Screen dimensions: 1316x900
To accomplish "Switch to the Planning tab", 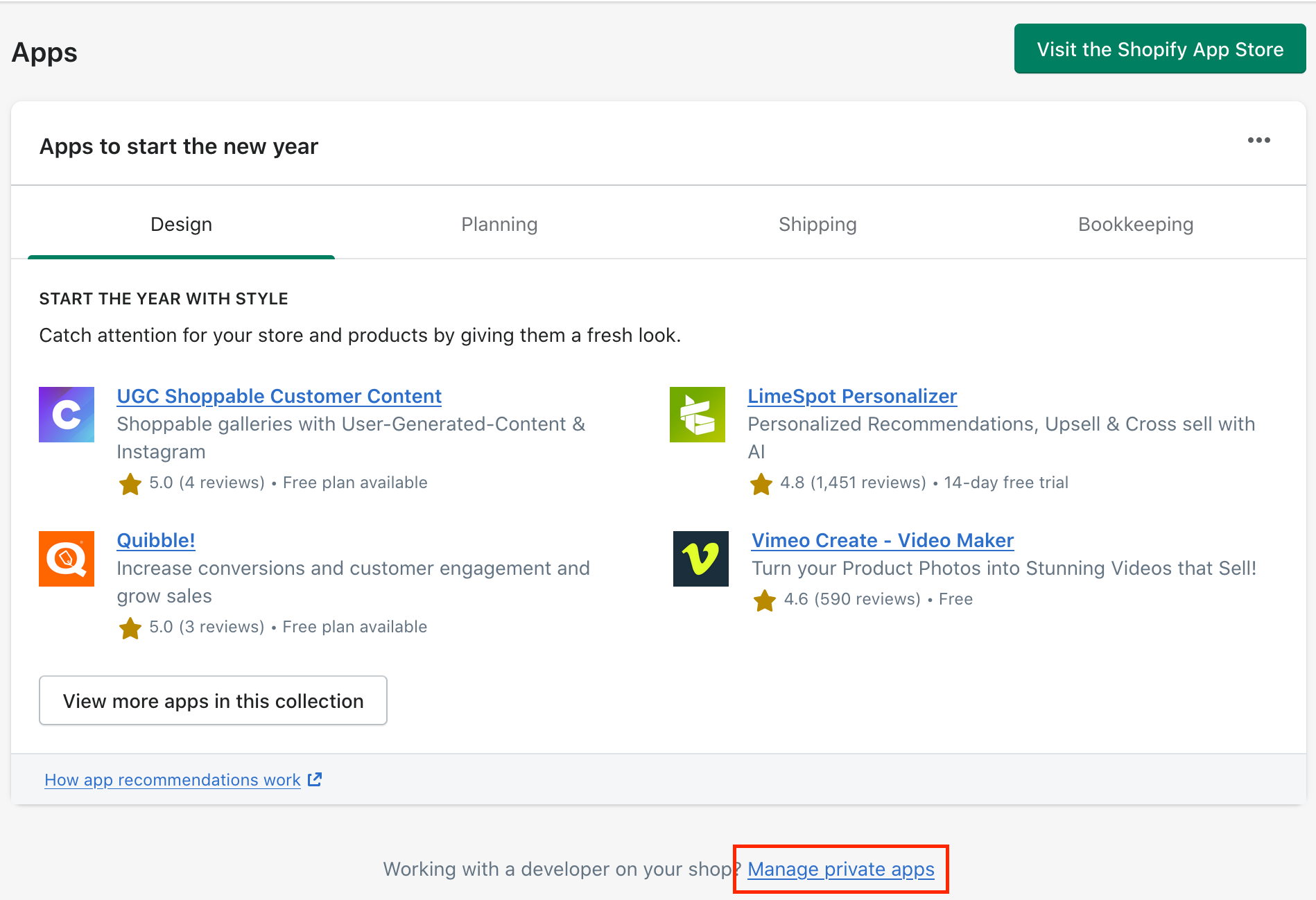I will (x=499, y=224).
